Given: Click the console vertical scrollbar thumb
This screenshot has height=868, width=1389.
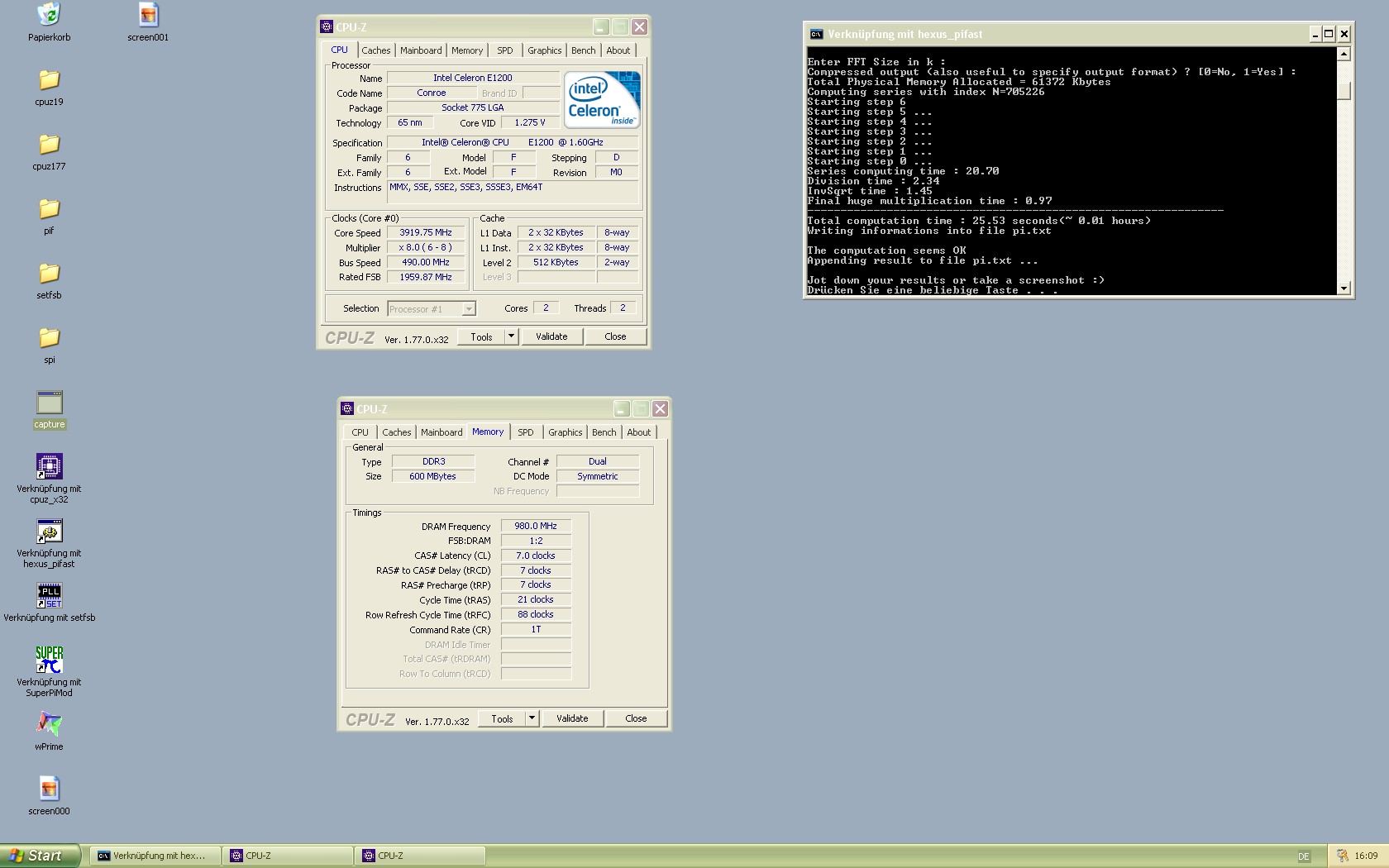Looking at the screenshot, I should click(1344, 91).
